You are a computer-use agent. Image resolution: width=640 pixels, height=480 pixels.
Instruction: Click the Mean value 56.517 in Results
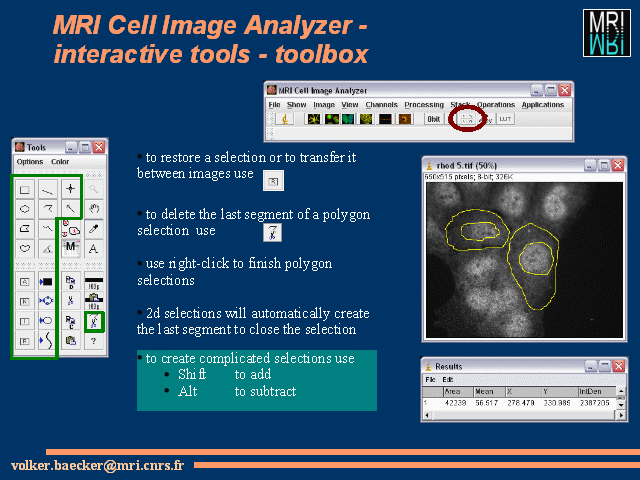click(487, 403)
